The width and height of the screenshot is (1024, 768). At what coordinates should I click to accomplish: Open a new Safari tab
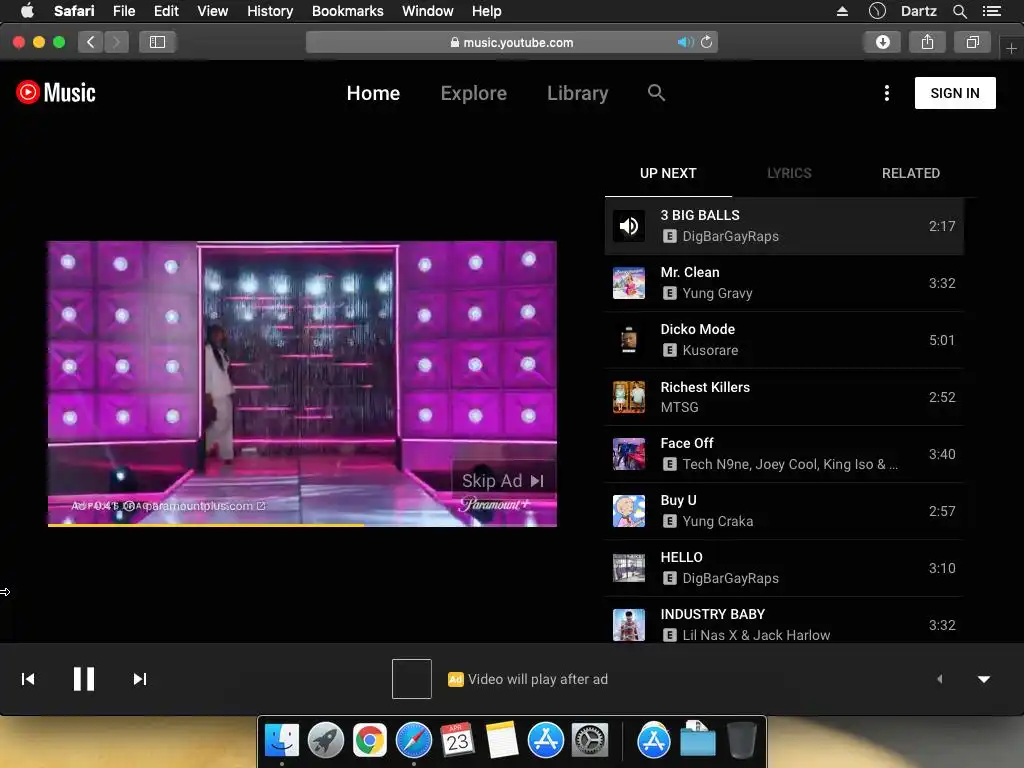coord(1011,48)
